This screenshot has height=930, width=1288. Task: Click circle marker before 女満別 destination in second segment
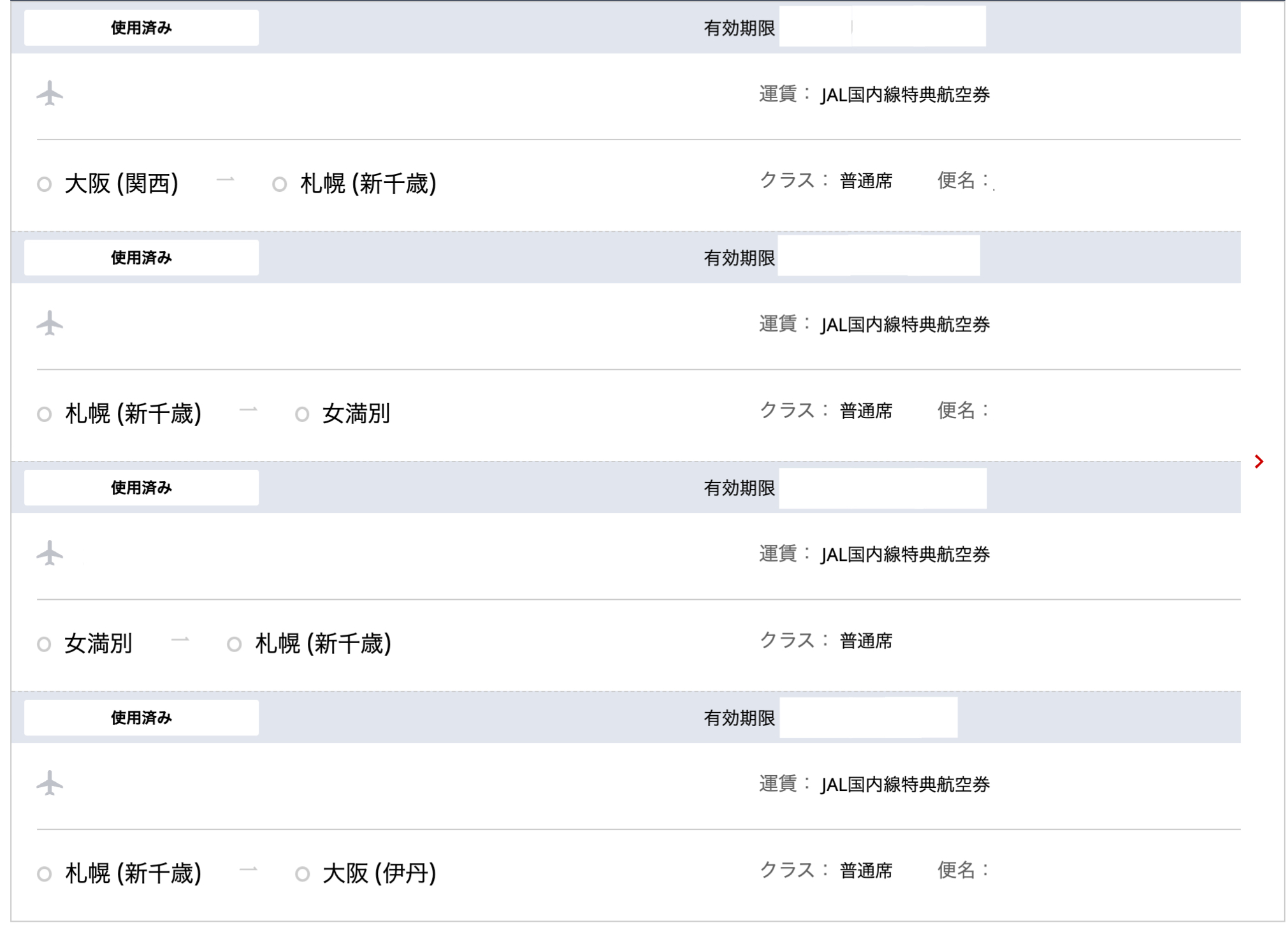pos(302,414)
